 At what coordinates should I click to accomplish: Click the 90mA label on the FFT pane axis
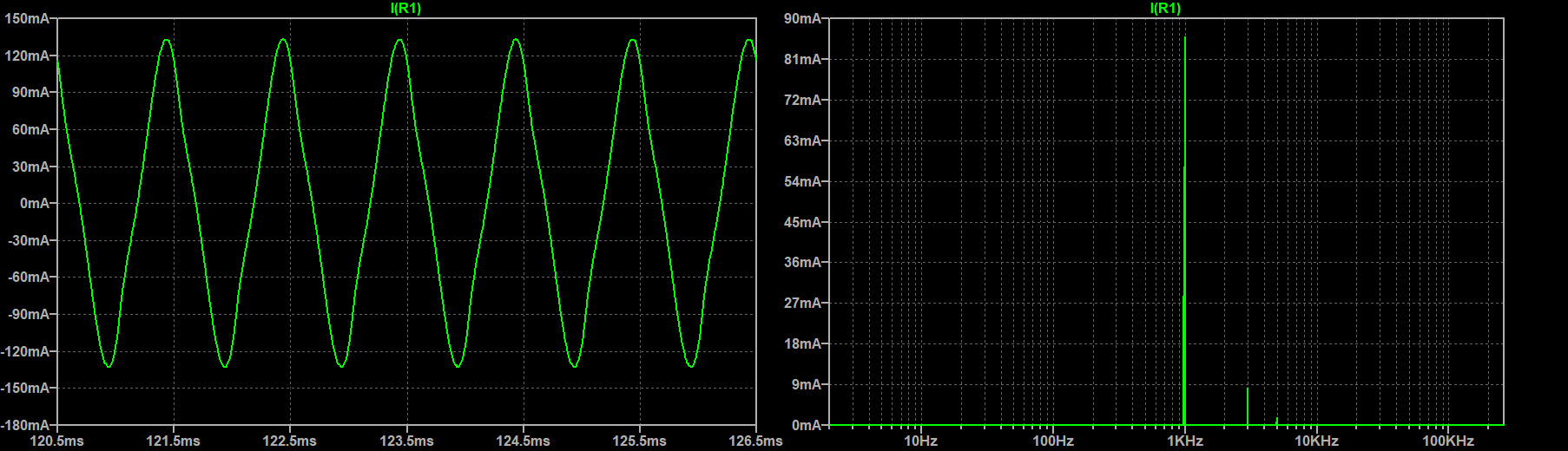[x=803, y=18]
